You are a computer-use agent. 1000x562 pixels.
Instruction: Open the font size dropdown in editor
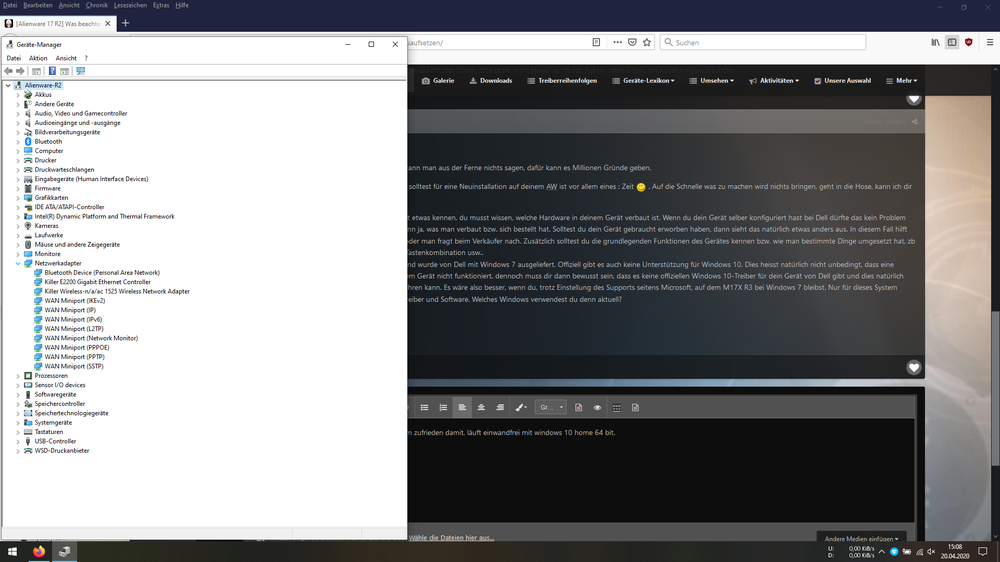tap(551, 407)
